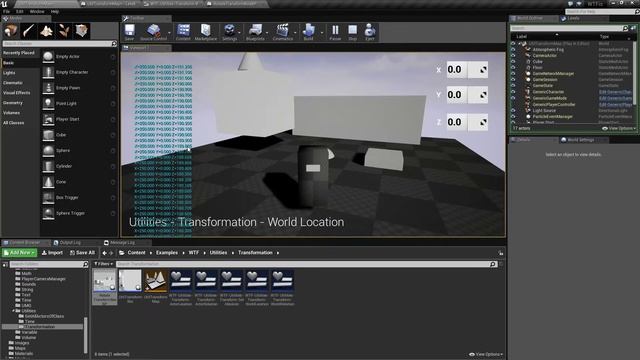
Task: Collapse the world root in World Outliner
Action: [x=519, y=43]
